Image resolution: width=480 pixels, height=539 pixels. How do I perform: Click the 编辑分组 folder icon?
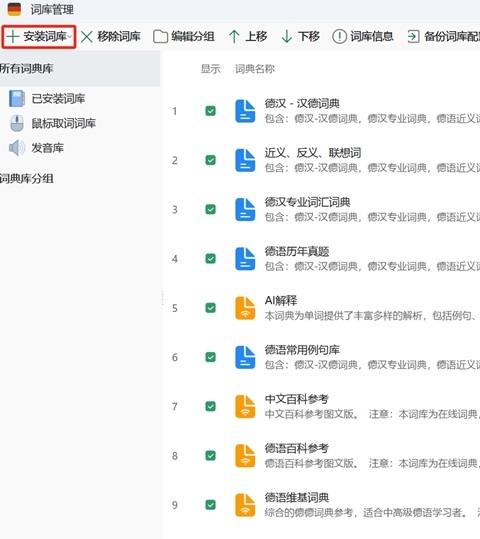pyautogui.click(x=160, y=36)
